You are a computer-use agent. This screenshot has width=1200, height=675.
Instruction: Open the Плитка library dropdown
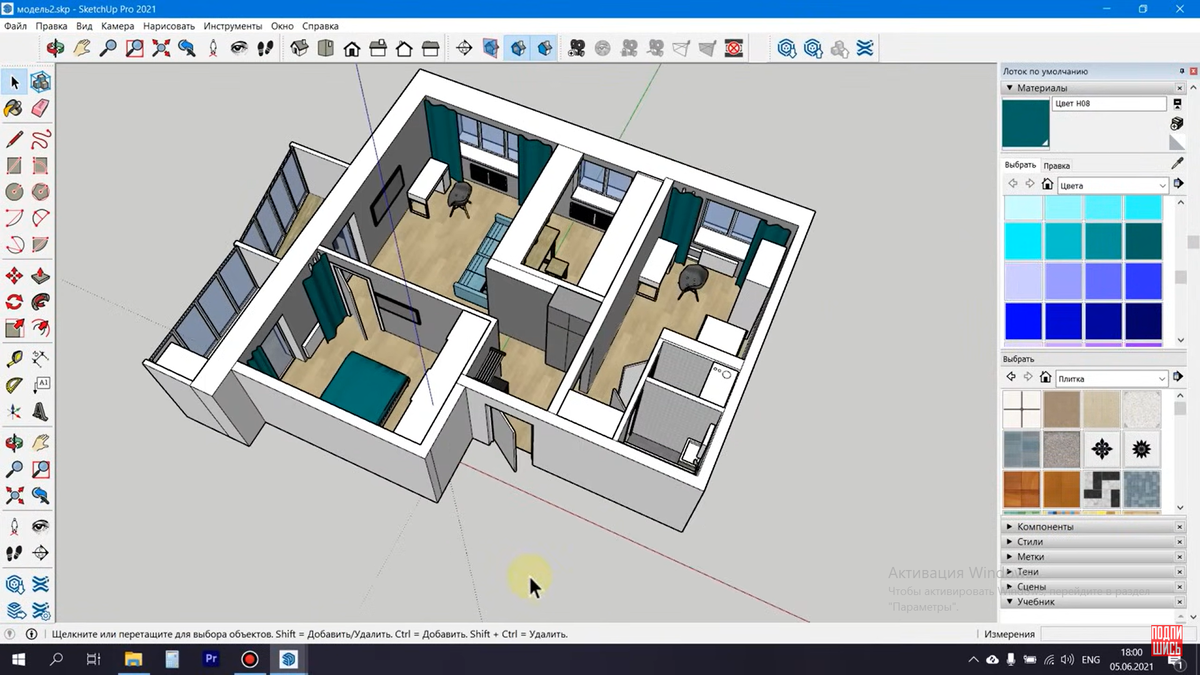(x=1113, y=378)
